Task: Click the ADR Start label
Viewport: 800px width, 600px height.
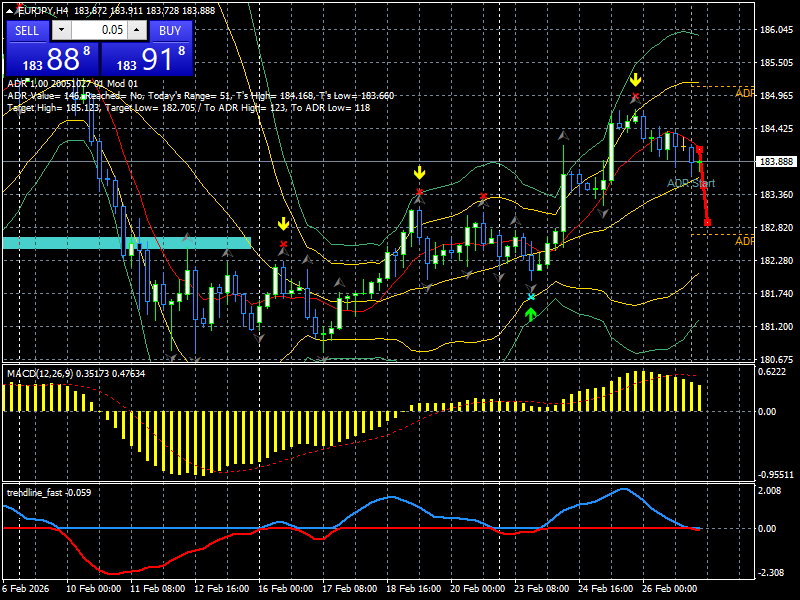Action: coord(691,183)
